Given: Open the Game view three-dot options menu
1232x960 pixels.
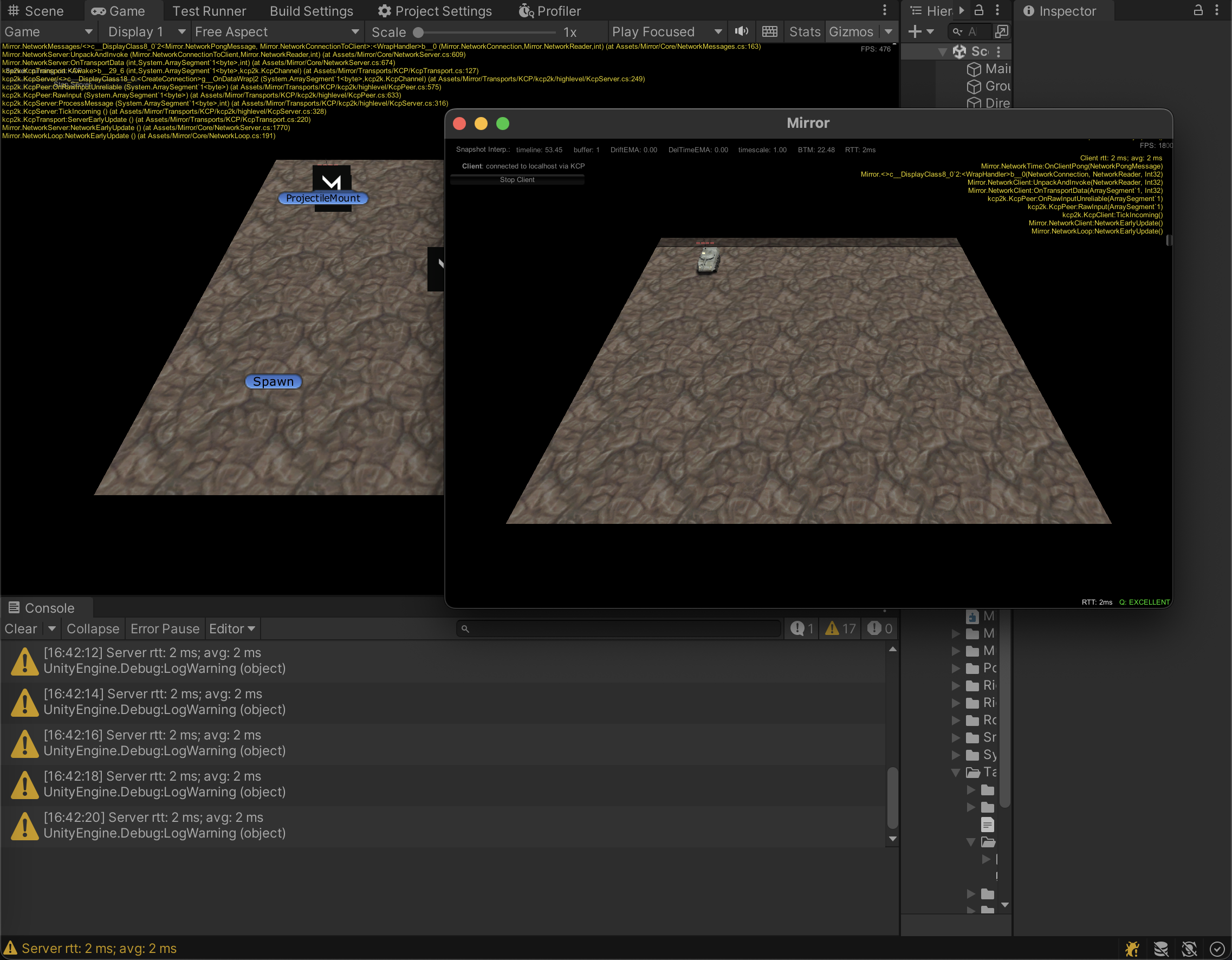Looking at the screenshot, I should point(885,11).
